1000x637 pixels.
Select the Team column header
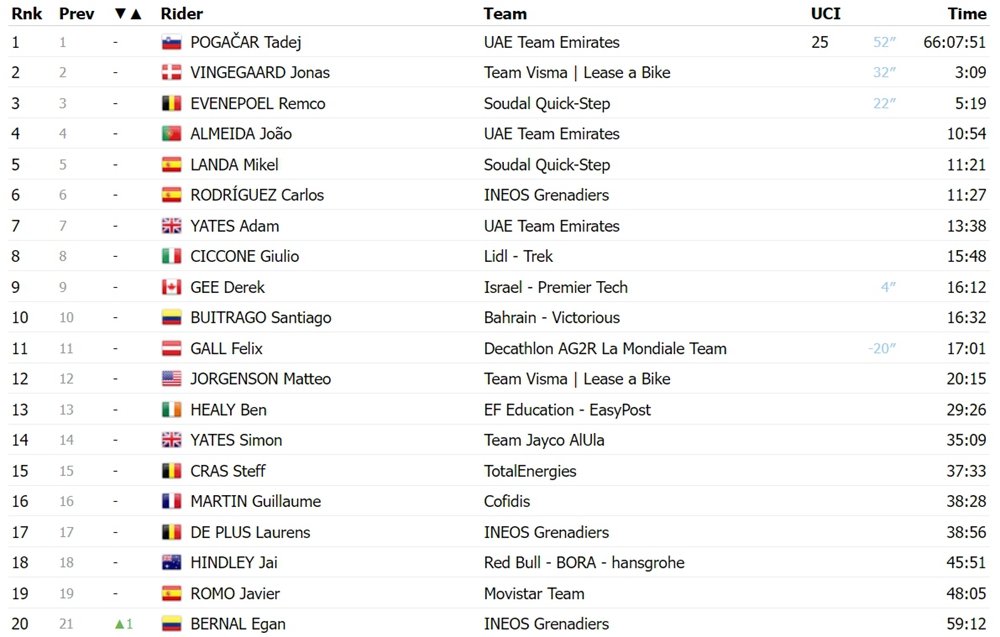(505, 14)
